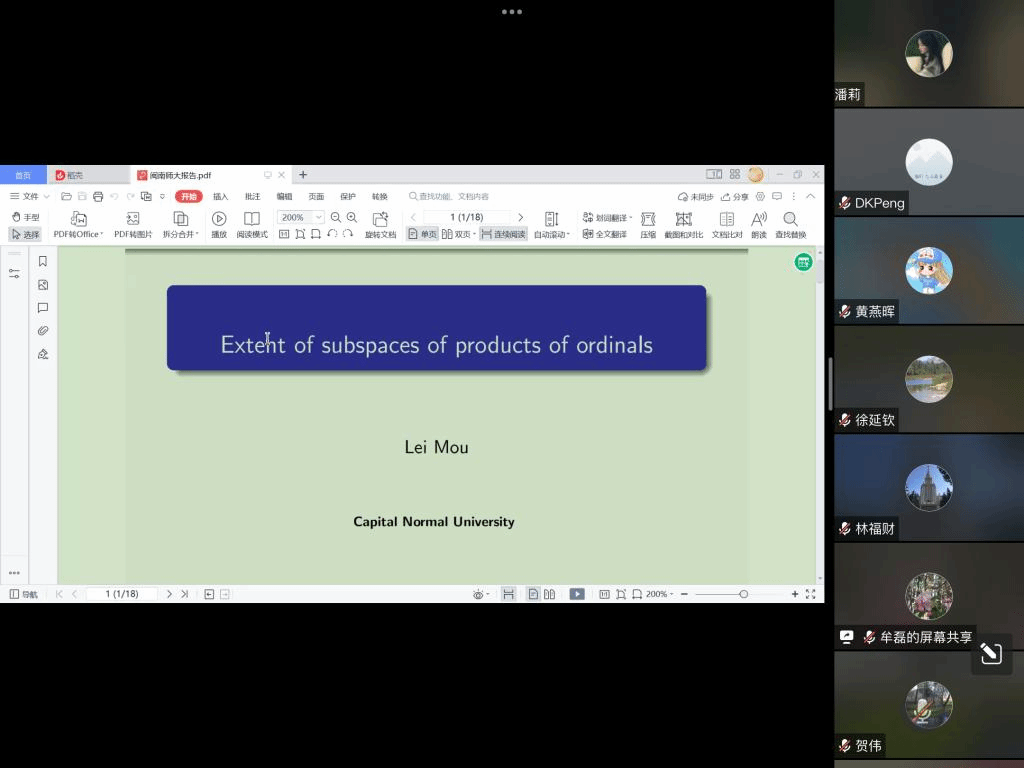This screenshot has height=768, width=1024.
Task: Click the 旋转文档 rotate document icon
Action: click(x=380, y=219)
